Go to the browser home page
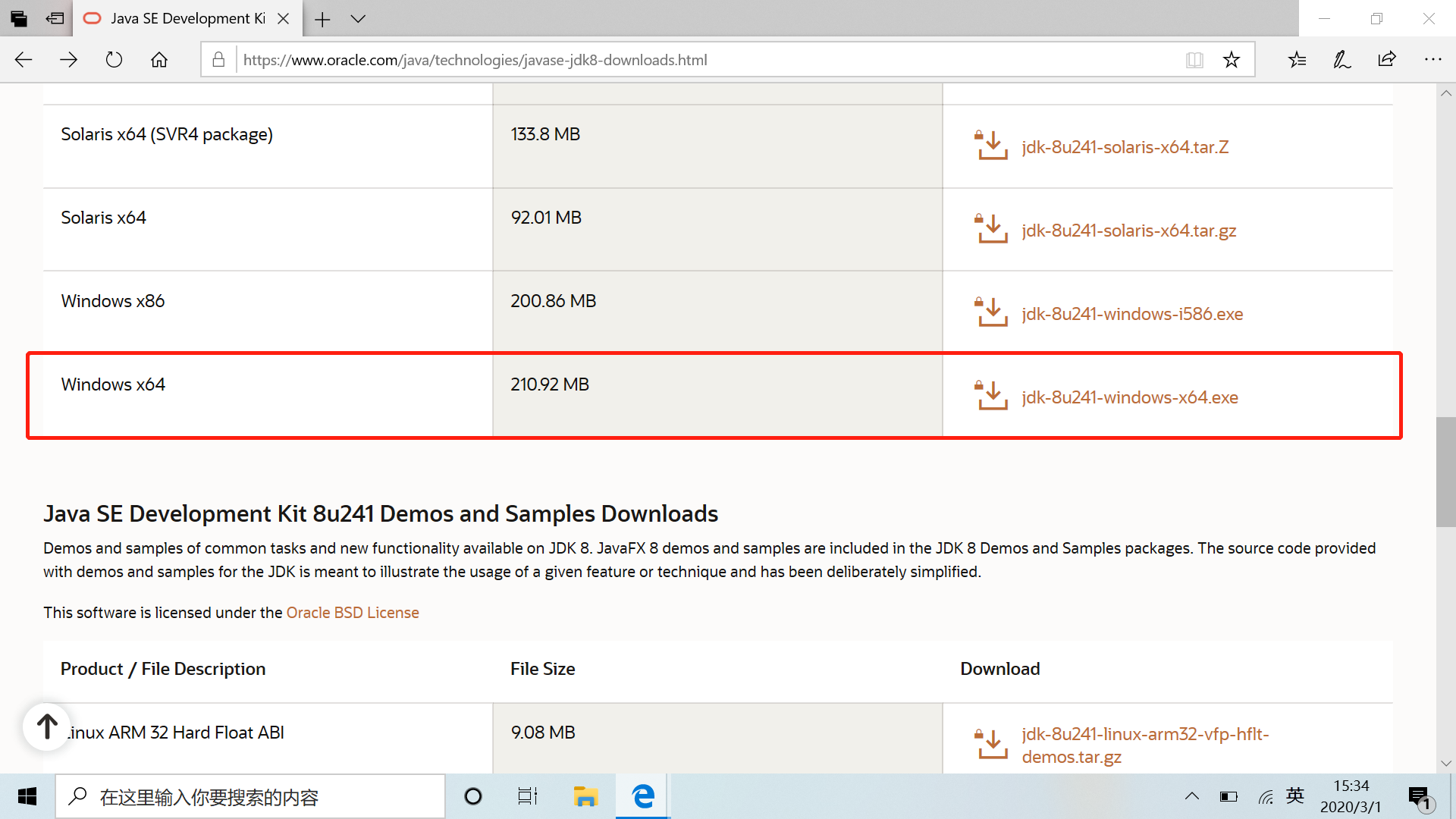Screen dimensions: 1456x819 click(x=159, y=60)
